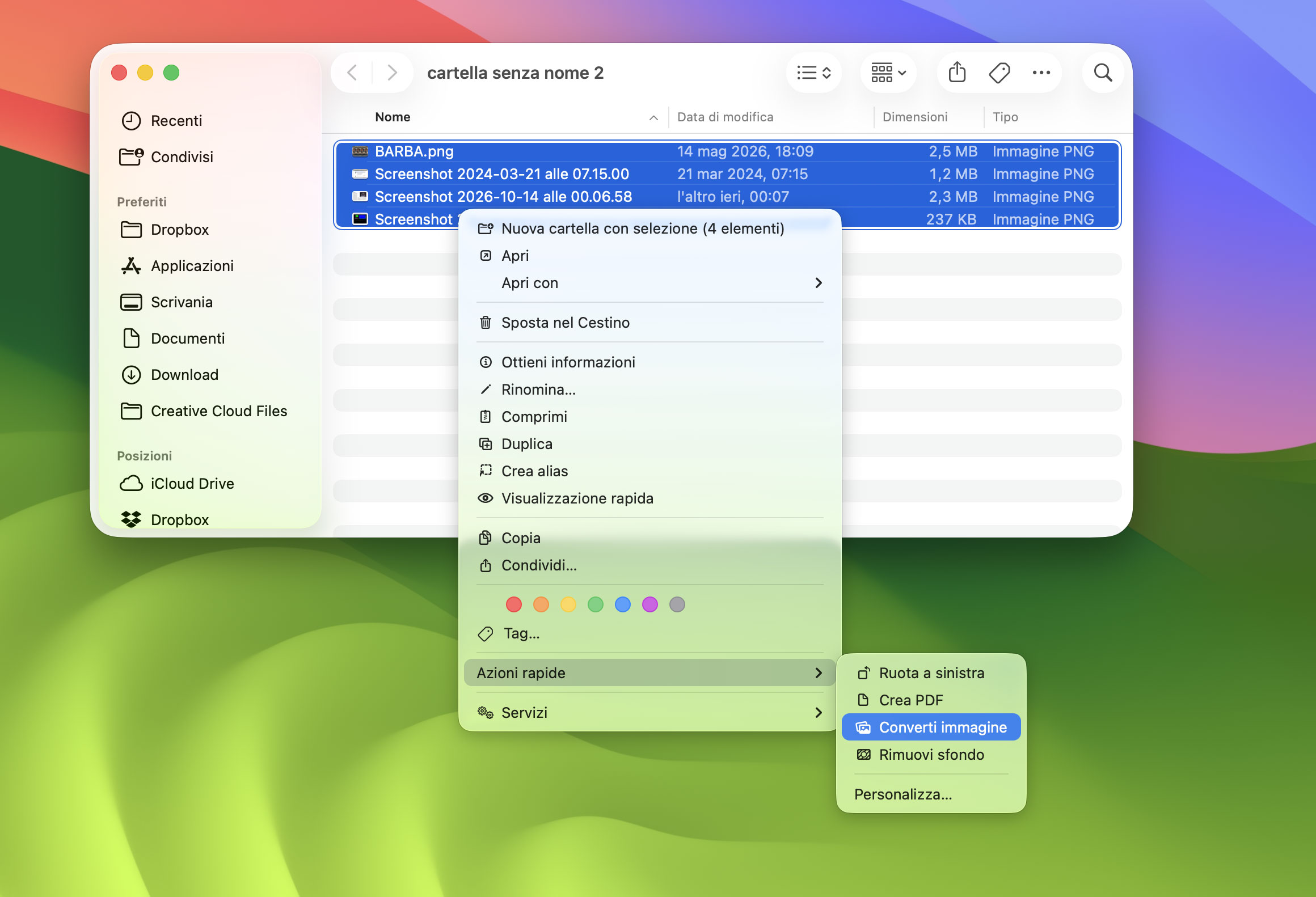Sort by Data di modifica column
The image size is (1316, 897).
pyautogui.click(x=725, y=117)
